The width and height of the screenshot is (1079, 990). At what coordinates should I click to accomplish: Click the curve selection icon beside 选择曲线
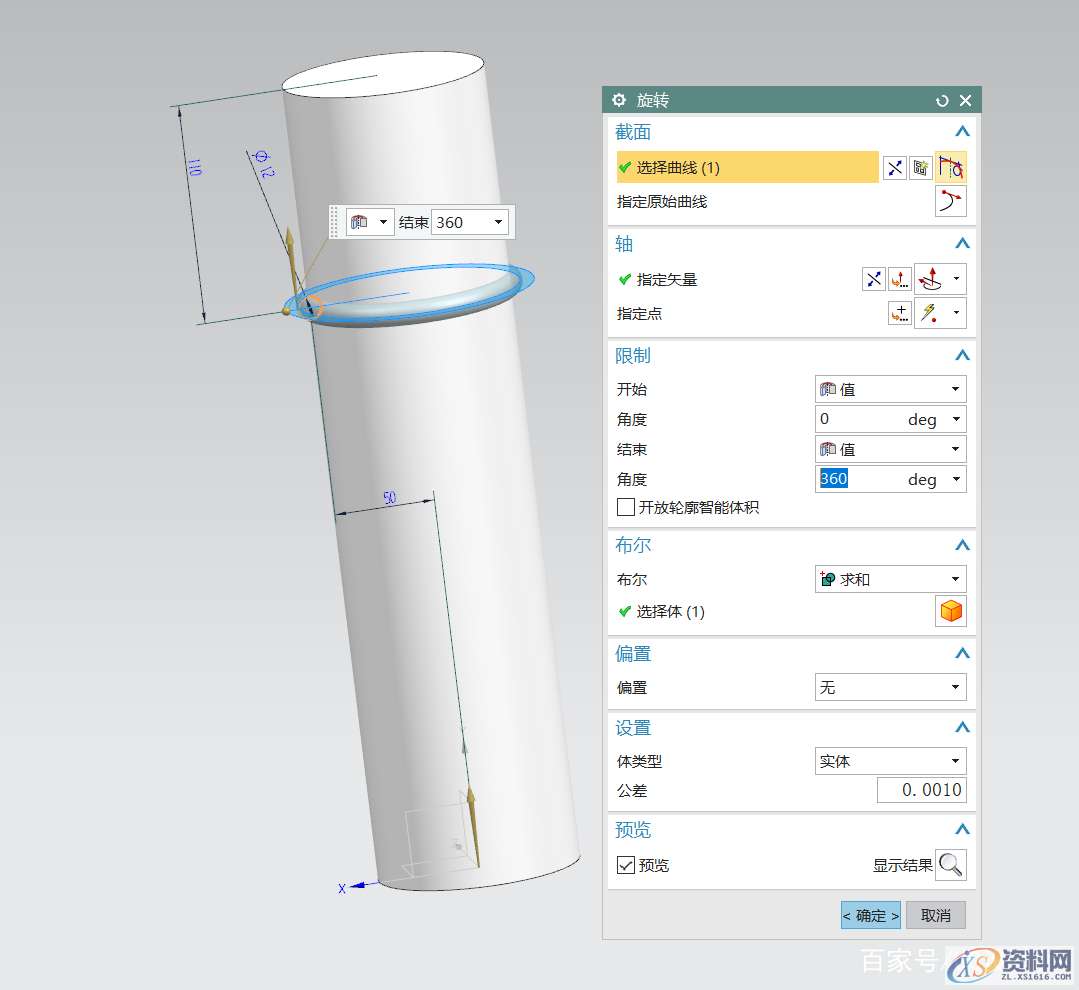pyautogui.click(x=950, y=168)
